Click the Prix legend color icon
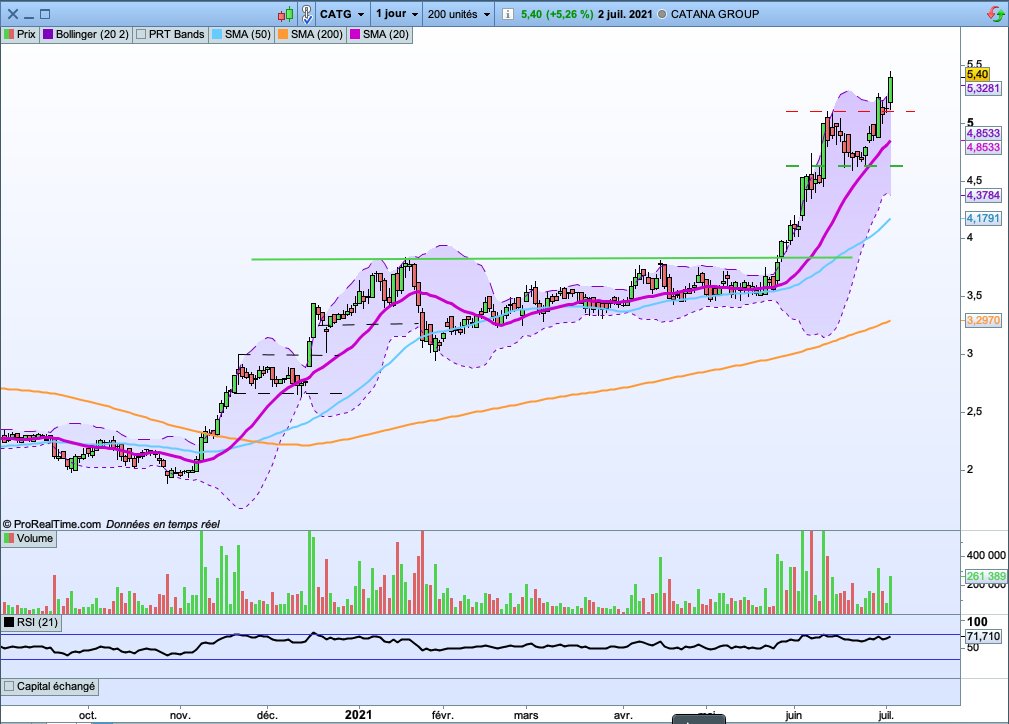Image resolution: width=1009 pixels, height=724 pixels. [x=11, y=33]
